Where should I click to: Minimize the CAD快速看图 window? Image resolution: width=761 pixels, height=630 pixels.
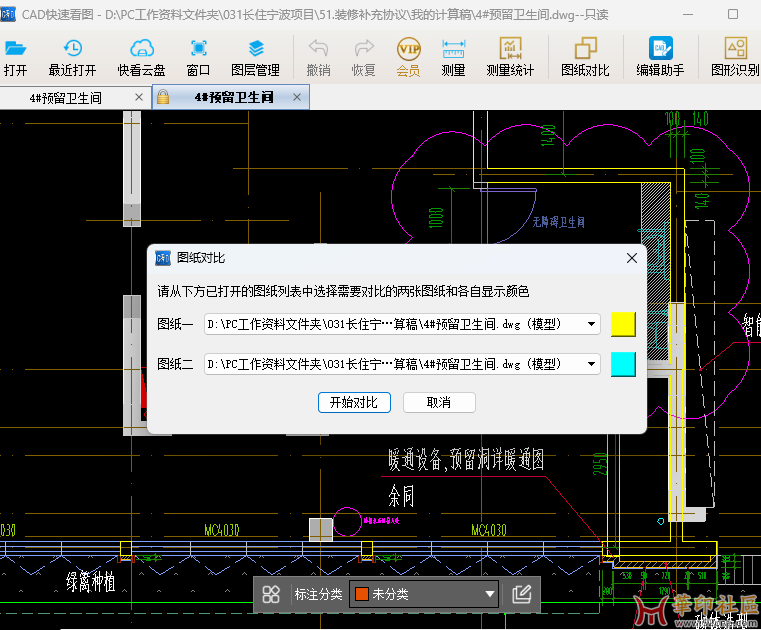tap(688, 15)
